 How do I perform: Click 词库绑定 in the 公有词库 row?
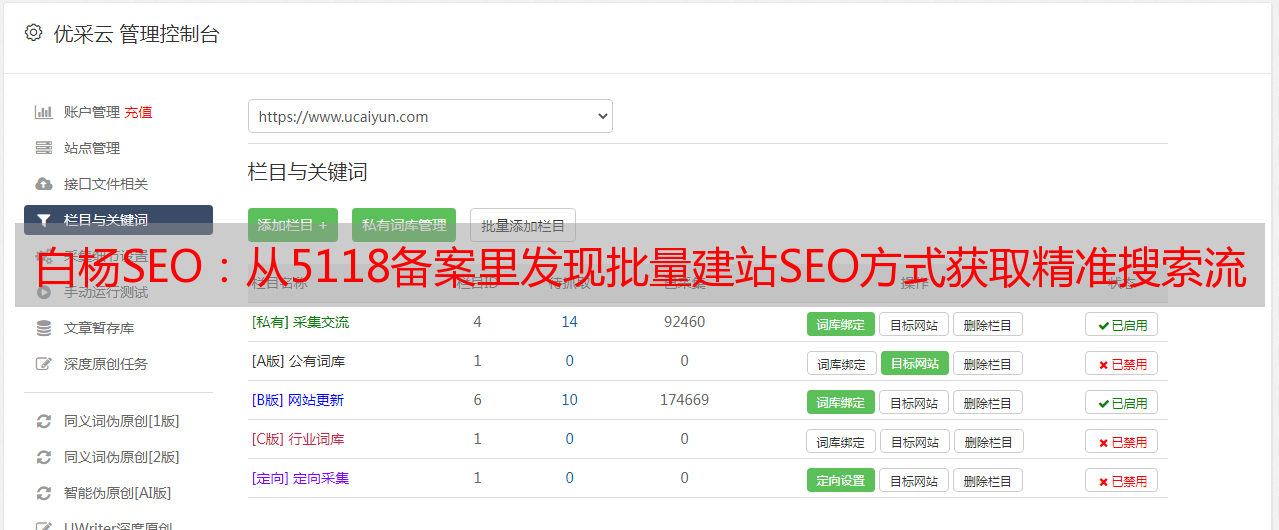click(x=841, y=363)
